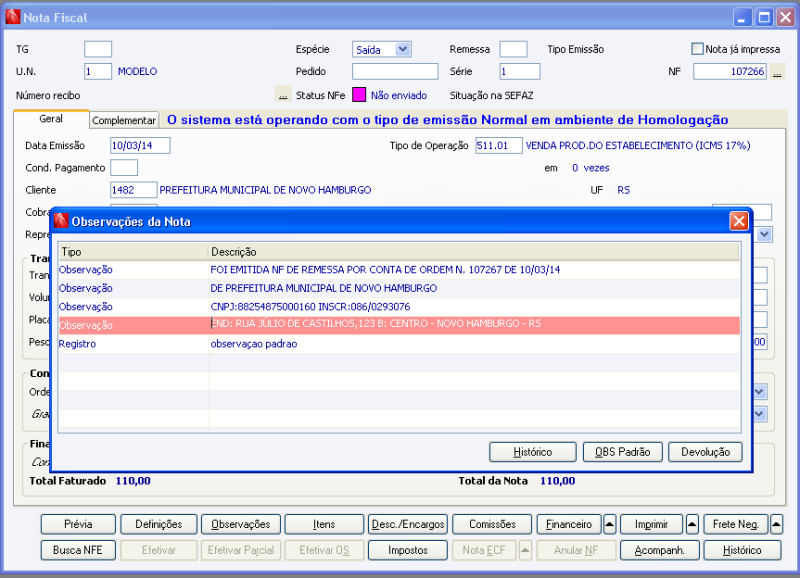Click the Imprimir button
800x578 pixels.
point(651,524)
